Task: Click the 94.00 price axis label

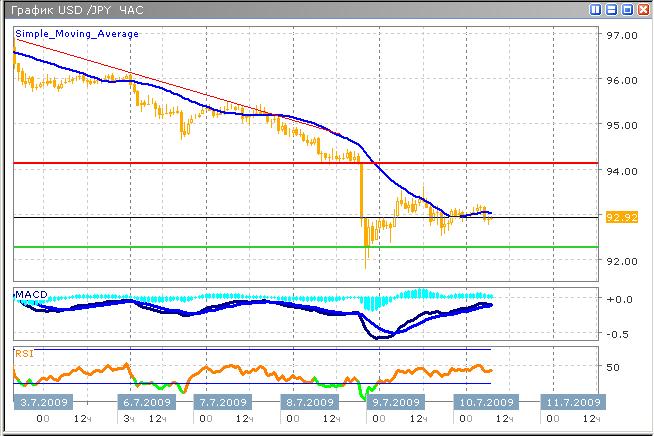Action: click(x=622, y=171)
